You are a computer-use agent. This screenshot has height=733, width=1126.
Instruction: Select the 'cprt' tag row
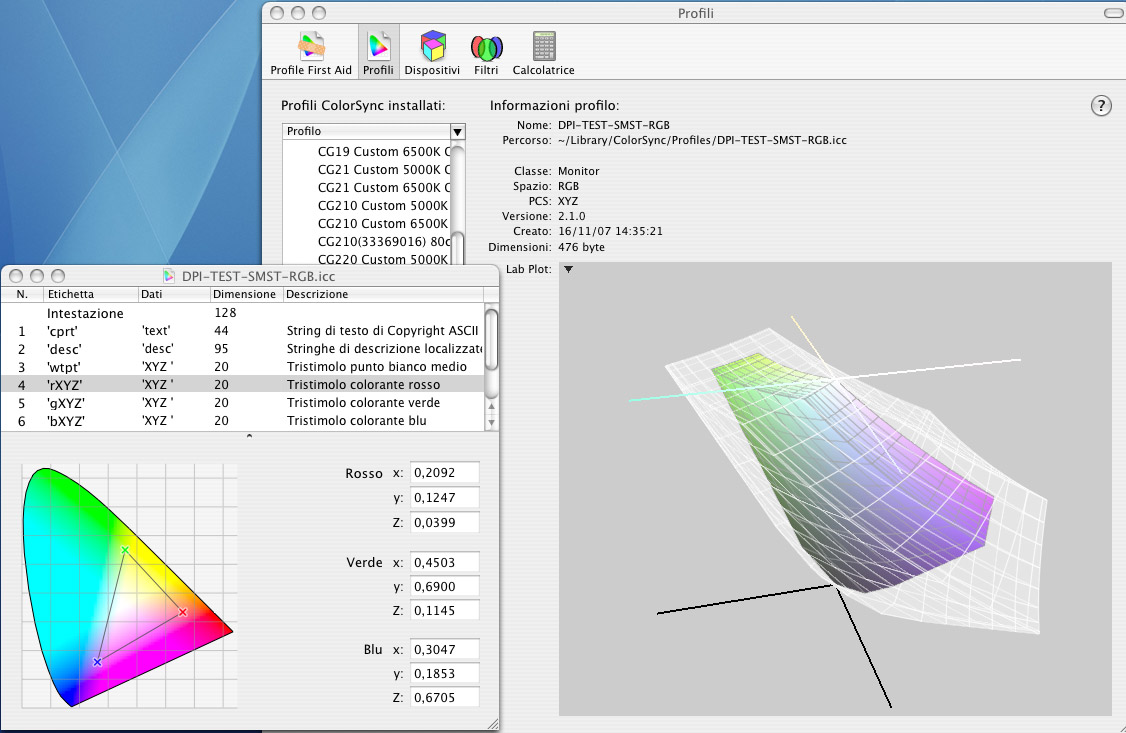coord(243,331)
